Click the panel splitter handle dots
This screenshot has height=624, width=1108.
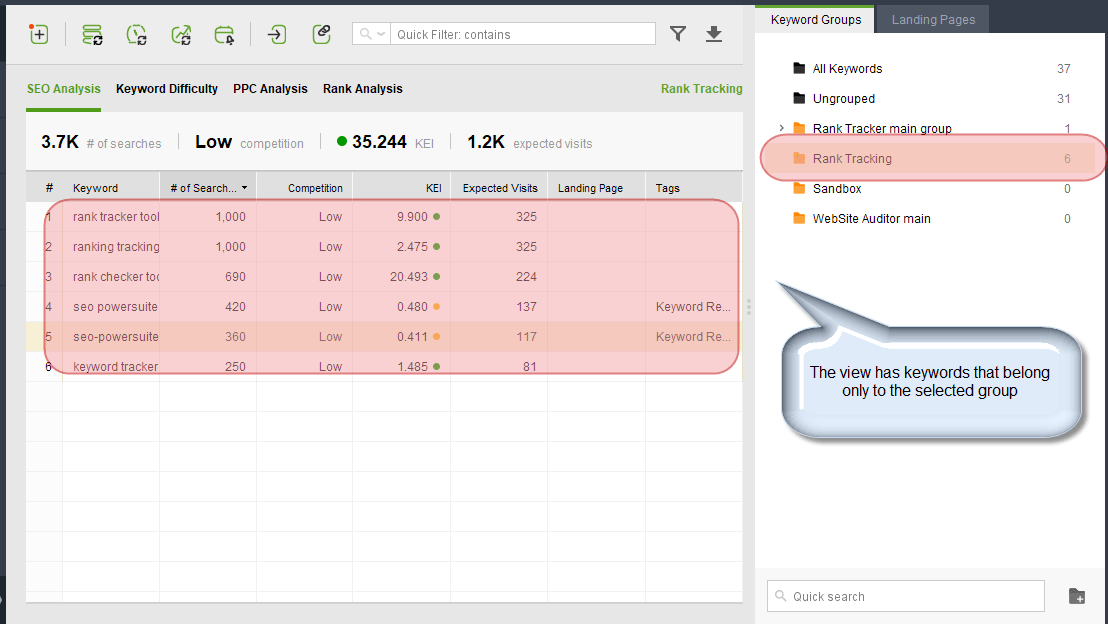click(x=748, y=307)
